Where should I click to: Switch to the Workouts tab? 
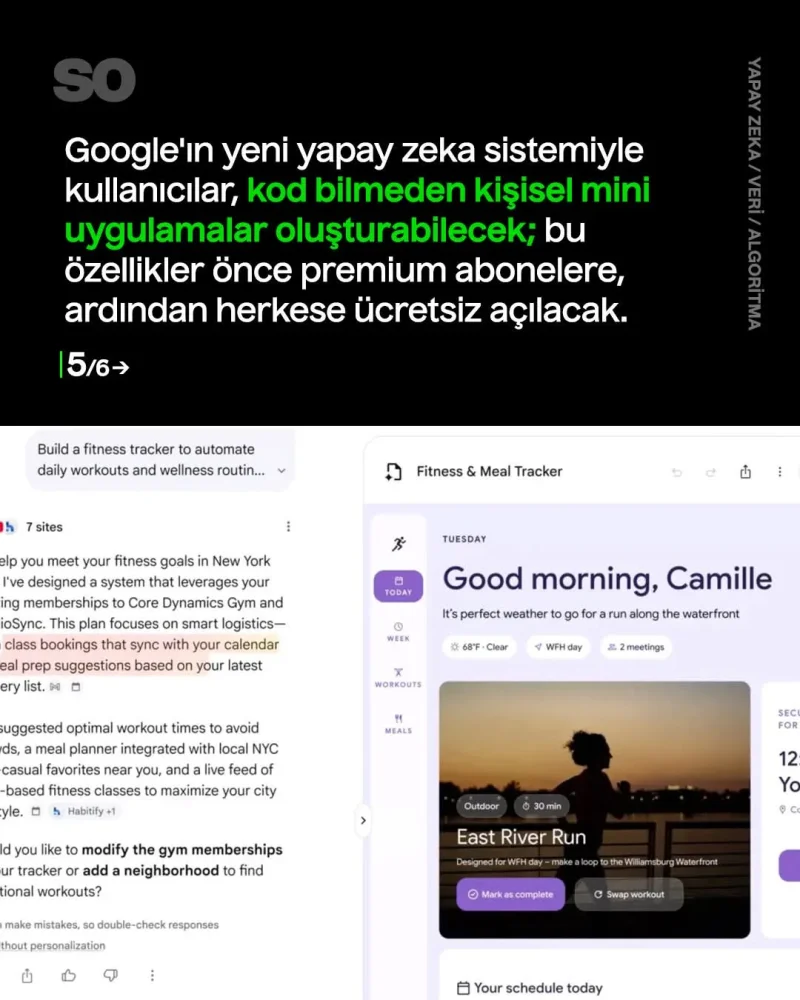[398, 678]
